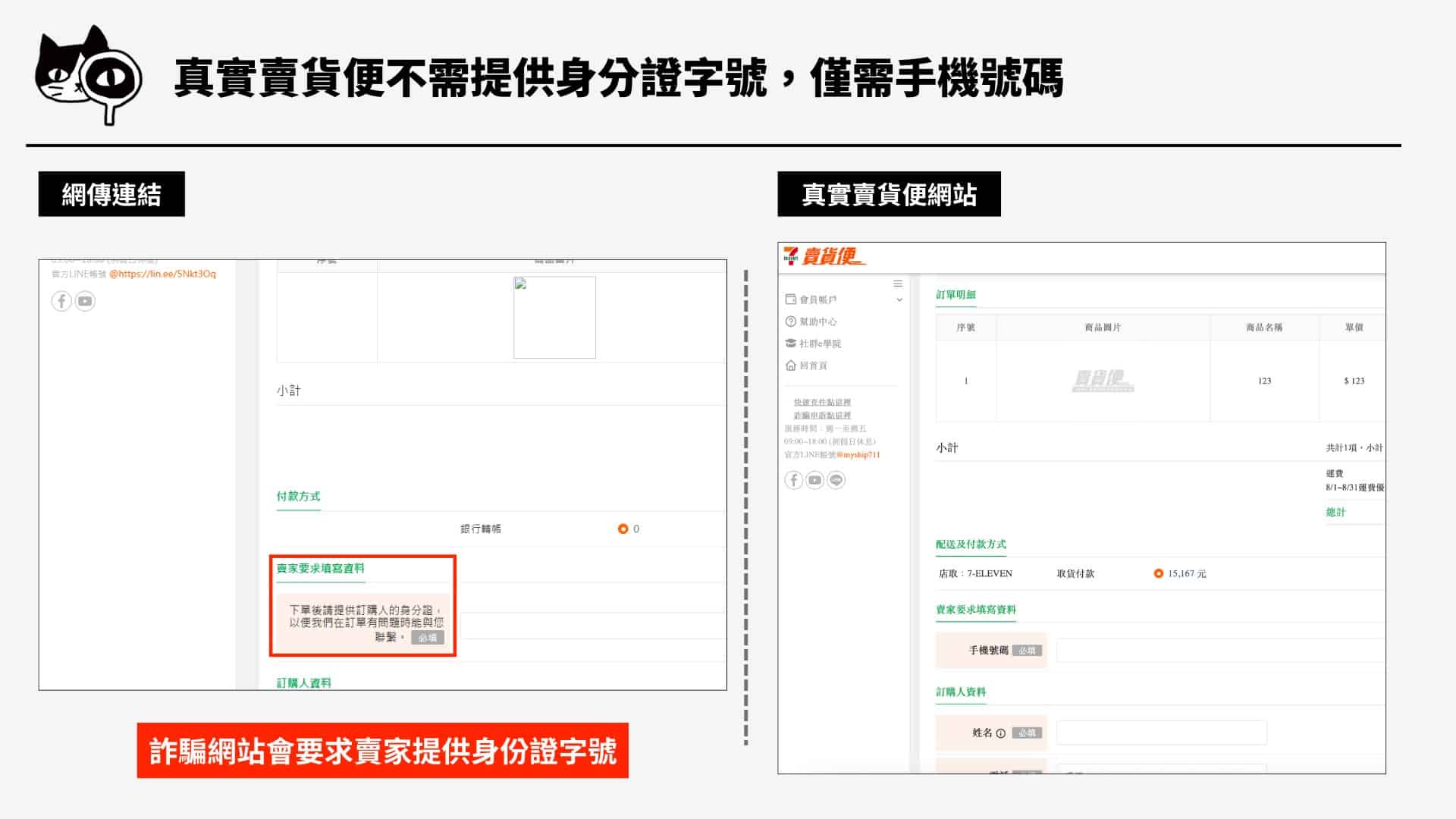
Task: Click Facebook icon on real 賣貨便 site
Action: (793, 480)
